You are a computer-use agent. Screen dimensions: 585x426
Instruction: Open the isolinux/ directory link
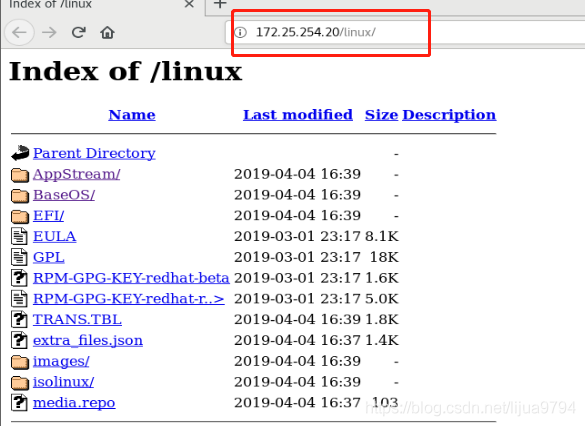coord(63,382)
